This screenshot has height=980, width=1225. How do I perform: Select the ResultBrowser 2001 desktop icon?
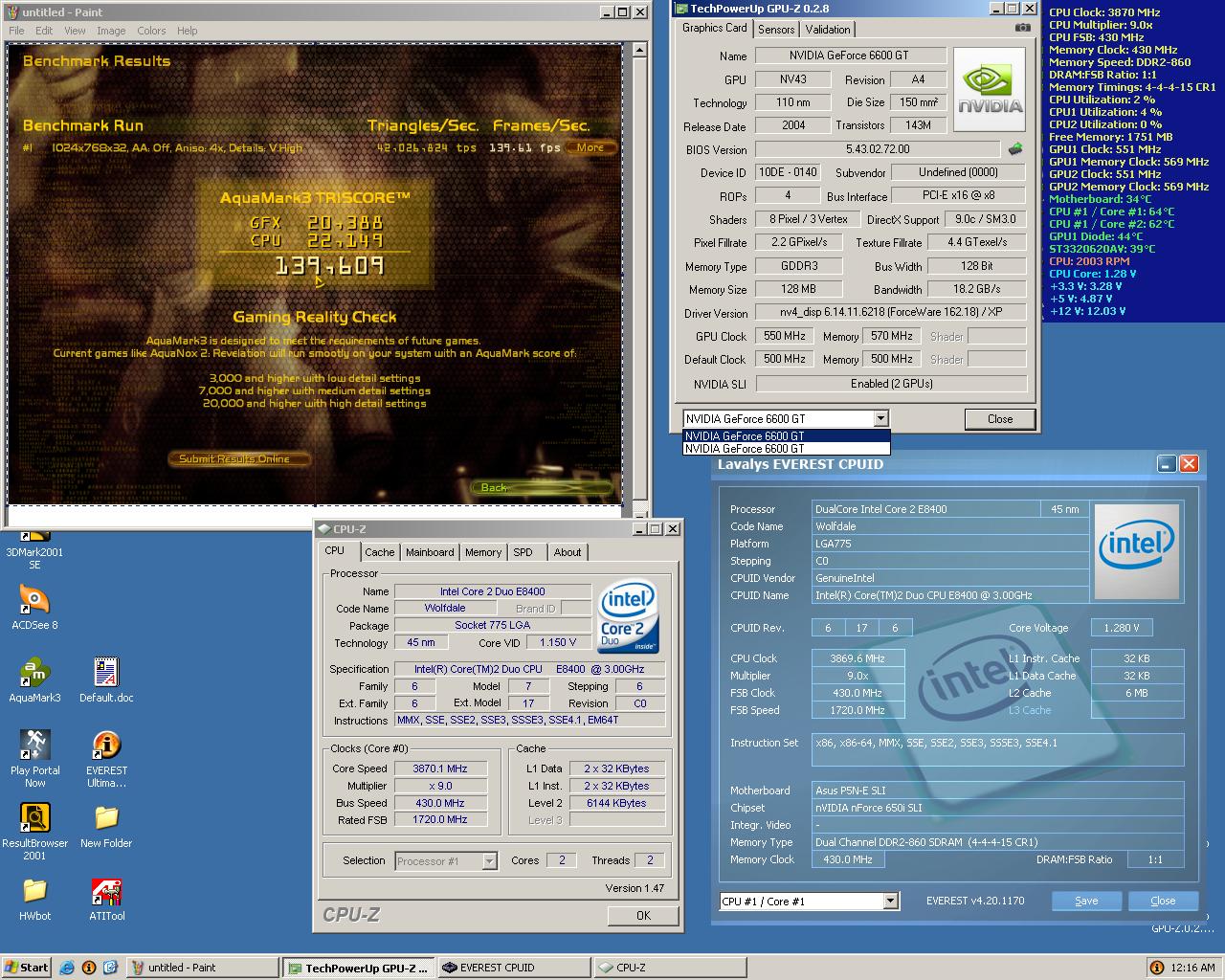[x=34, y=832]
